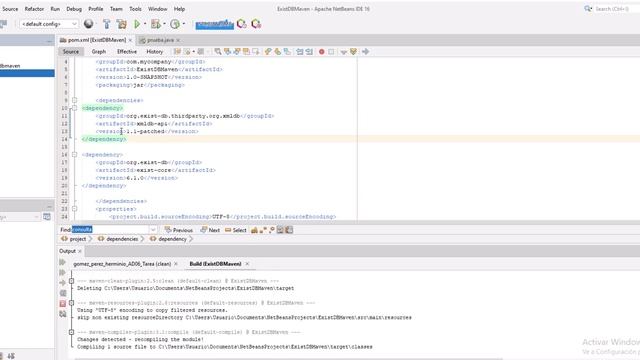Screen dimensions: 640x360
Task: Collapse the maven-resources-plugin output section
Action: coord(71,303)
